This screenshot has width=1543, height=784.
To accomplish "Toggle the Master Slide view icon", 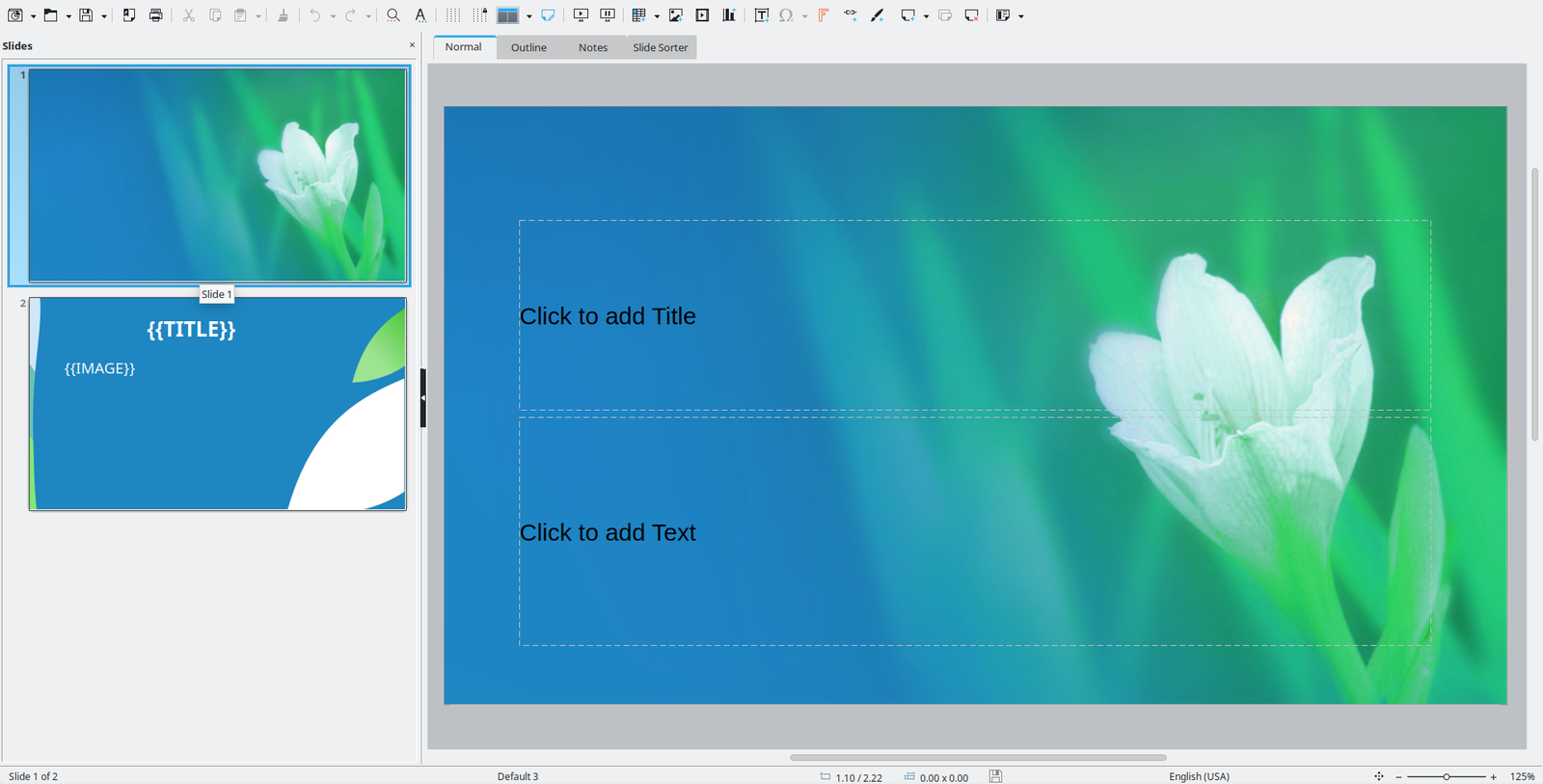I will (548, 15).
